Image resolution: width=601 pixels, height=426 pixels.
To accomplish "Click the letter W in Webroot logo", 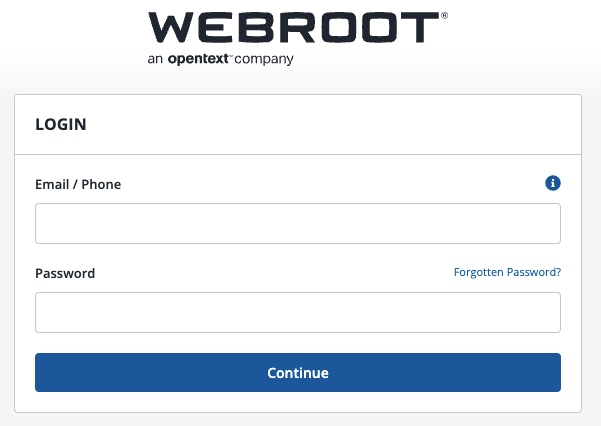I will pyautogui.click(x=171, y=27).
